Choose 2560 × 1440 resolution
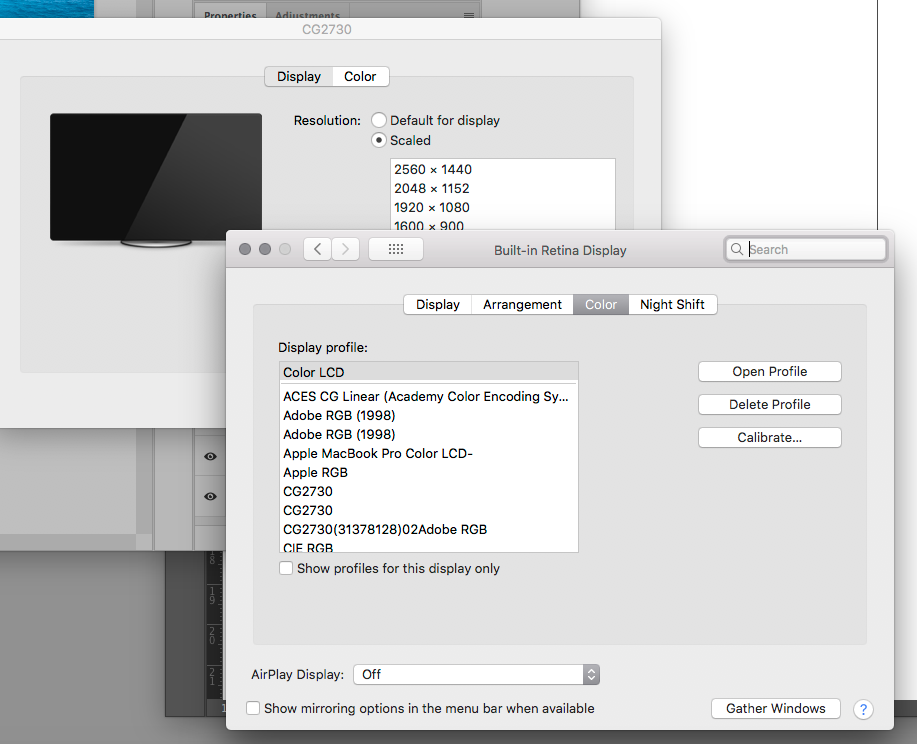Image resolution: width=917 pixels, height=744 pixels. [503, 170]
